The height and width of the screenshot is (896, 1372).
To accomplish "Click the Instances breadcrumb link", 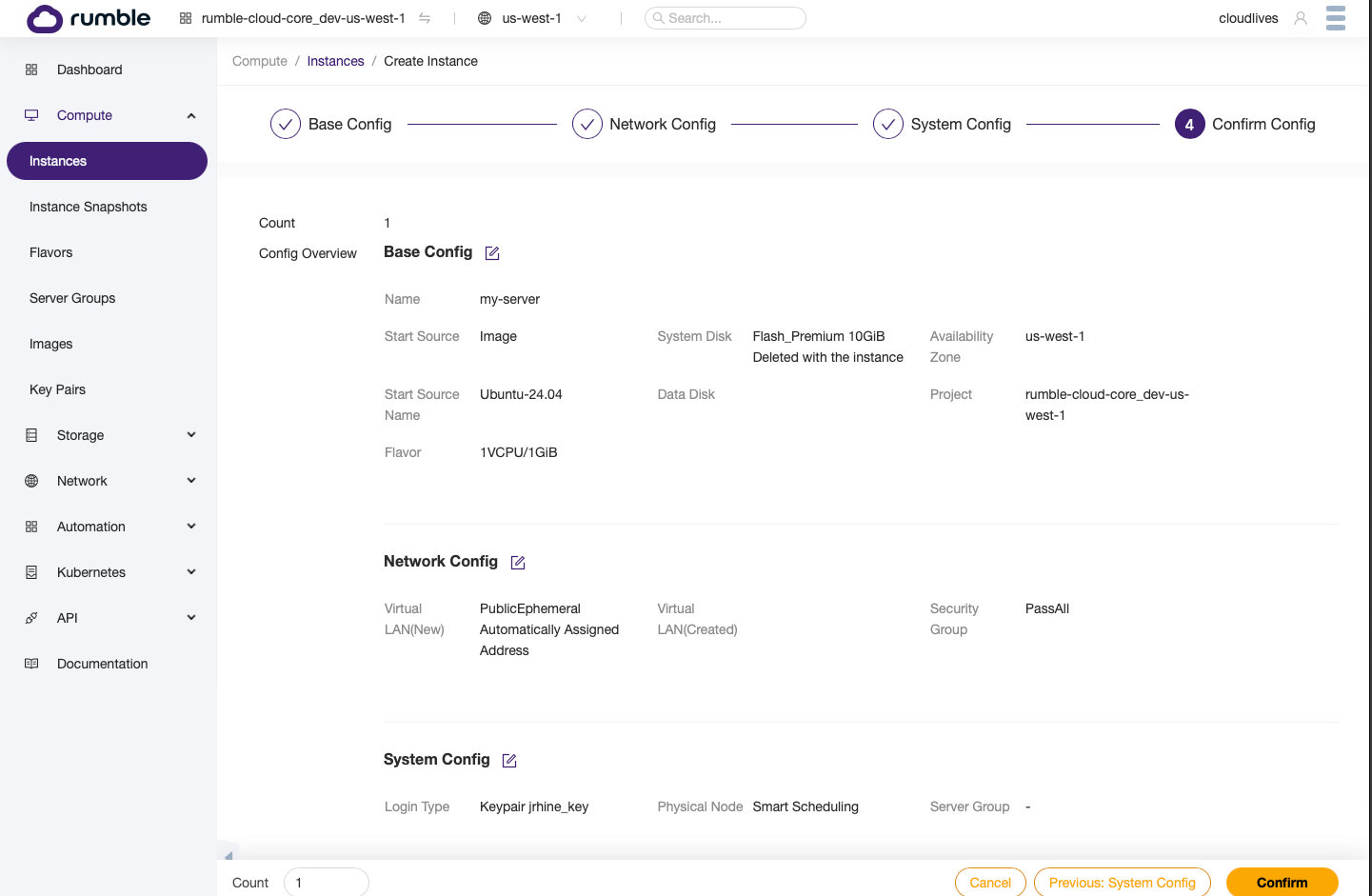I will 335,61.
